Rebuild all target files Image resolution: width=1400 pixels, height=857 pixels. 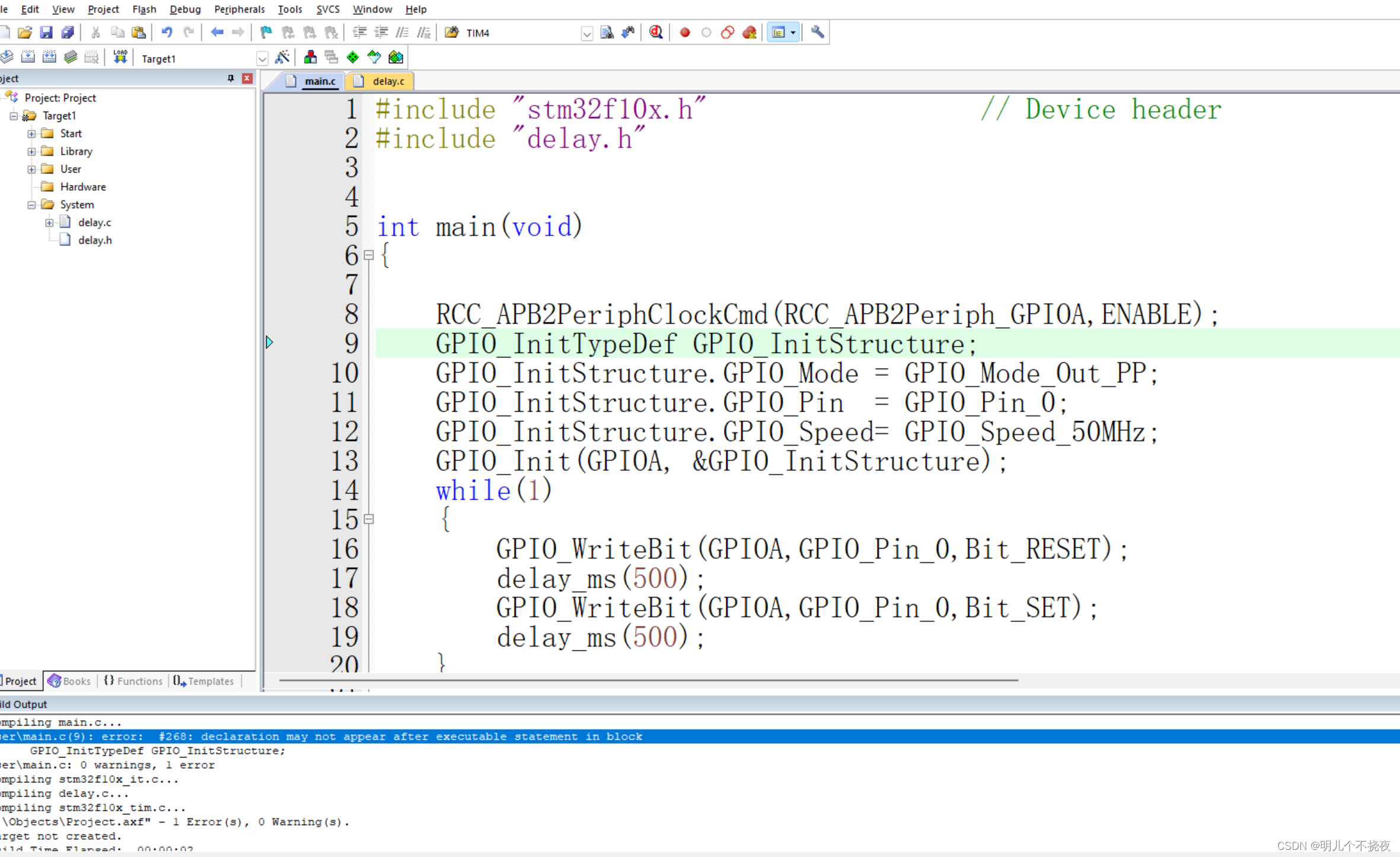point(49,57)
